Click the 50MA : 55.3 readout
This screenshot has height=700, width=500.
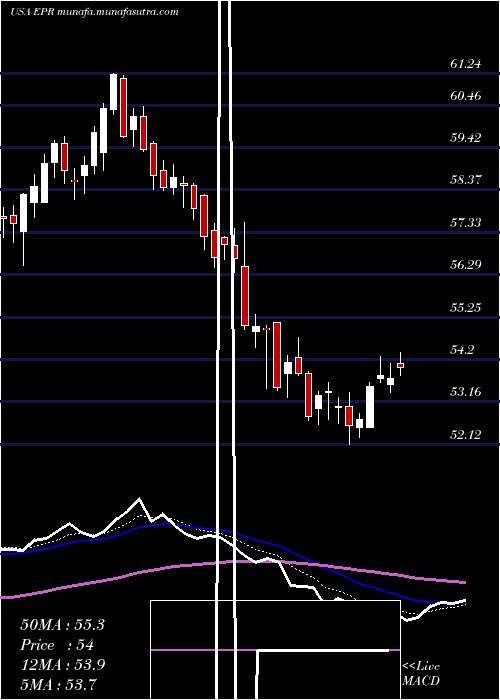point(62,625)
